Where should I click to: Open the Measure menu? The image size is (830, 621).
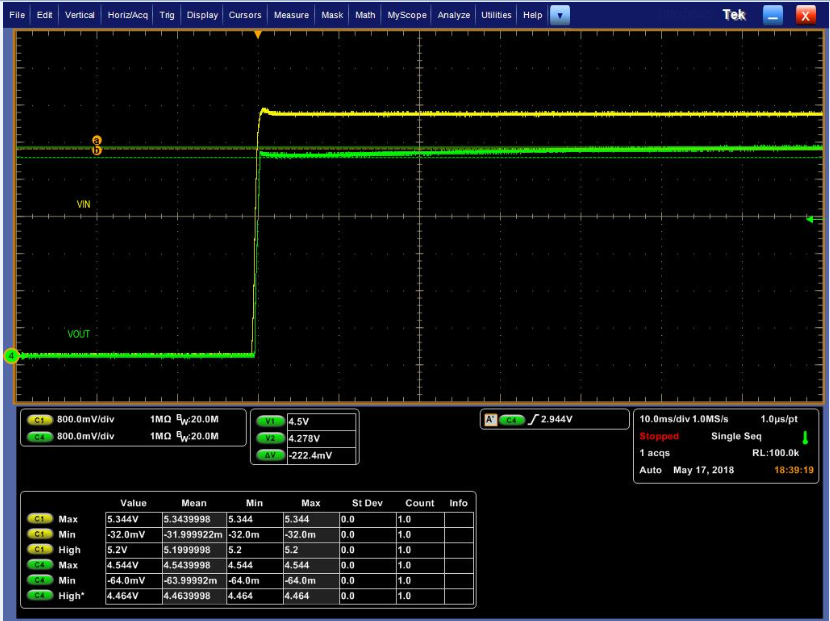click(x=291, y=15)
